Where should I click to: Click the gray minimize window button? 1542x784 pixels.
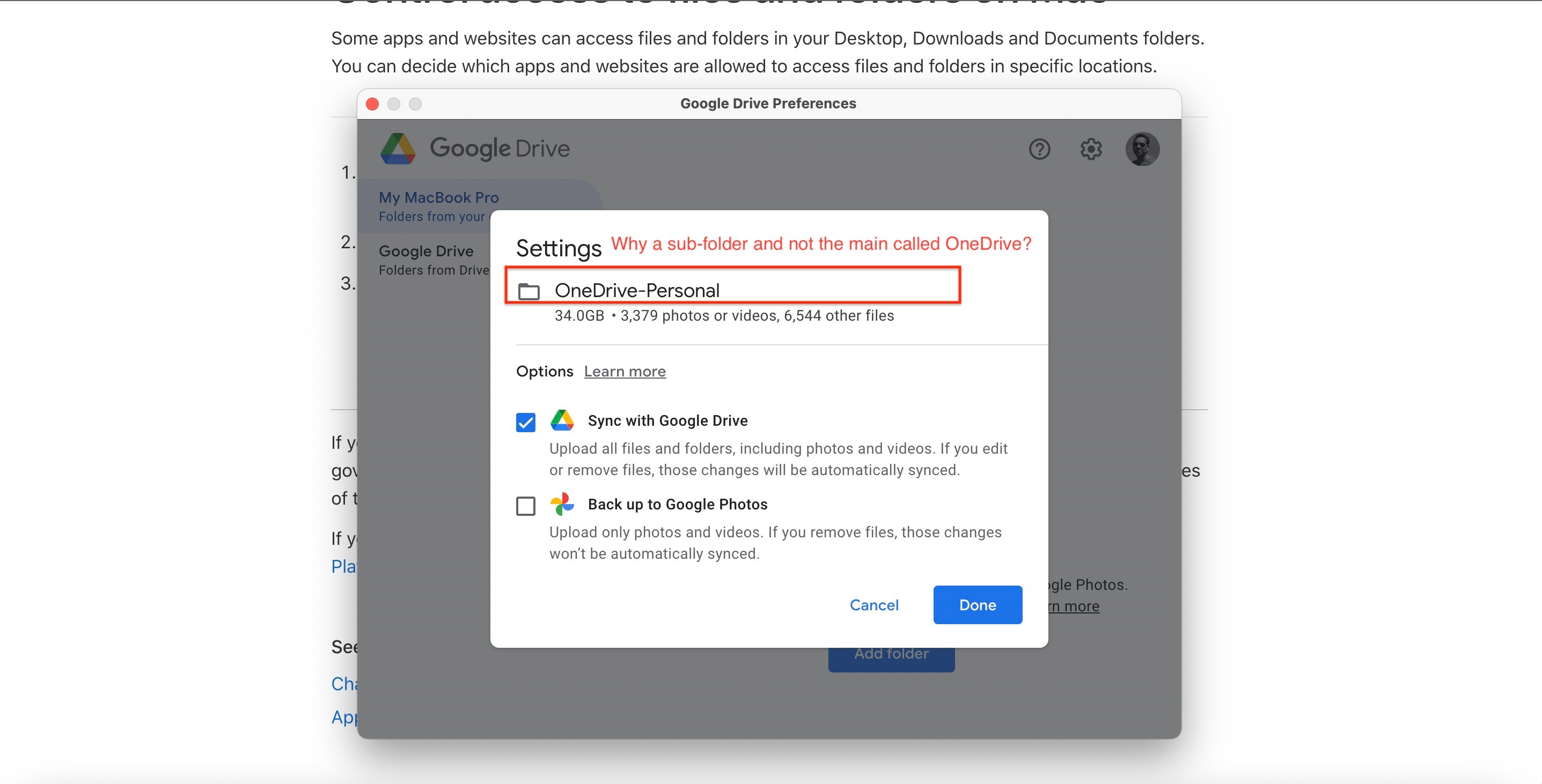[x=394, y=104]
